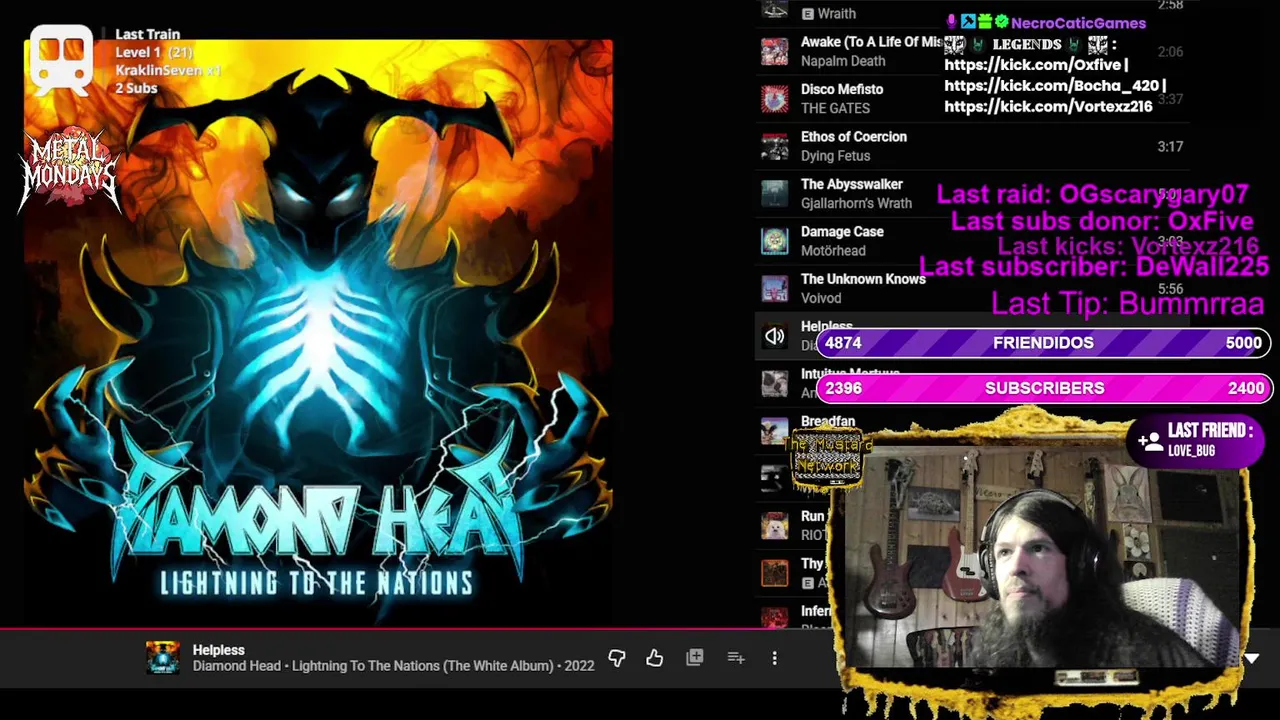Save Helpless to library icon
Image resolution: width=1280 pixels, height=720 pixels.
[x=695, y=658]
